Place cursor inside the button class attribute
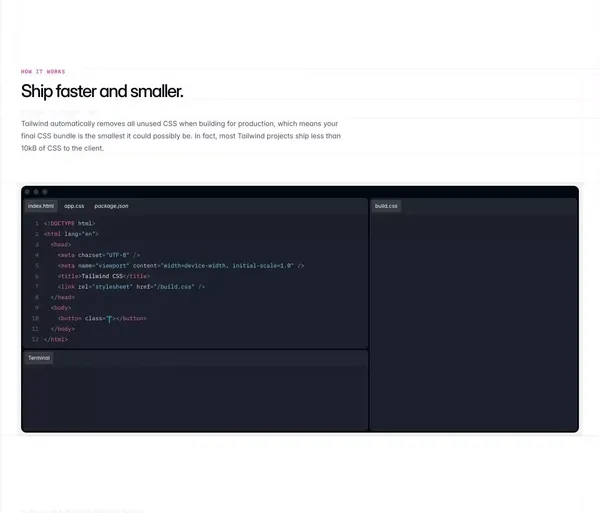 (109, 318)
